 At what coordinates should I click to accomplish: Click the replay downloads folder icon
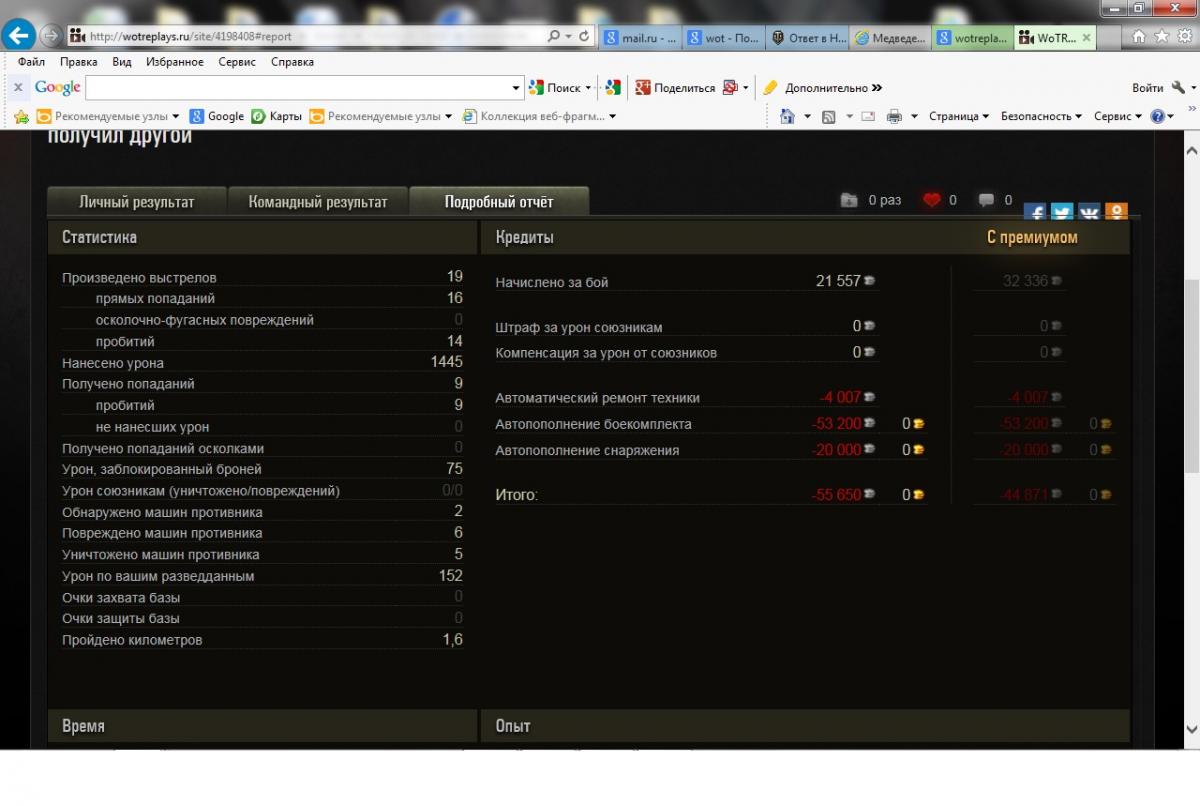point(849,200)
